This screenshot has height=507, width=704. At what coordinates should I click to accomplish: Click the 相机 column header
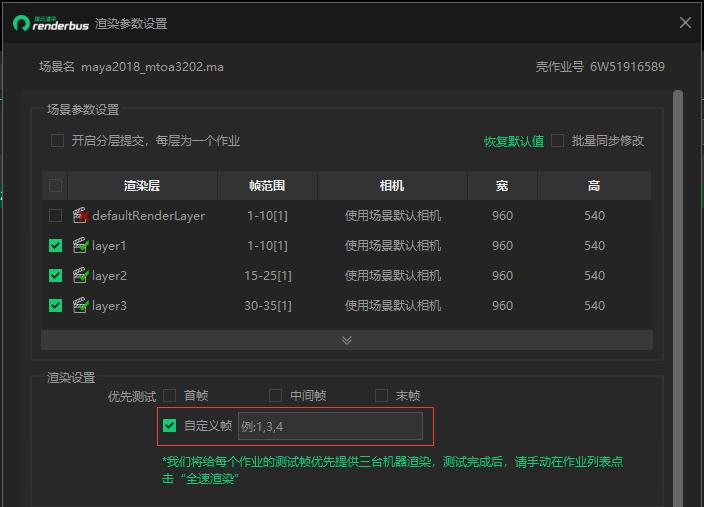click(392, 185)
